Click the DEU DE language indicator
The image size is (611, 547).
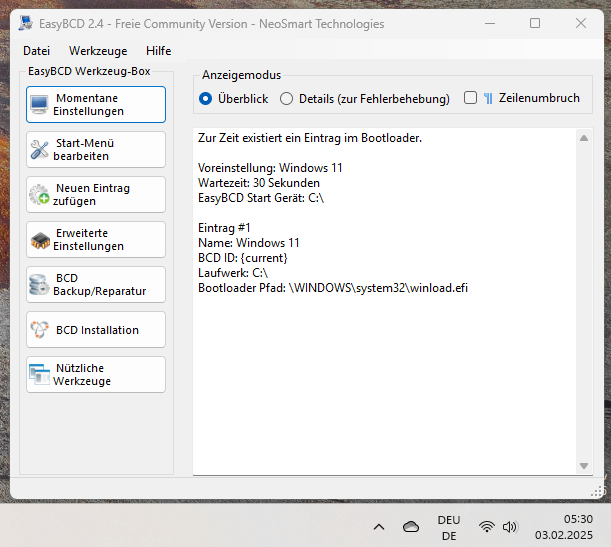click(x=449, y=528)
